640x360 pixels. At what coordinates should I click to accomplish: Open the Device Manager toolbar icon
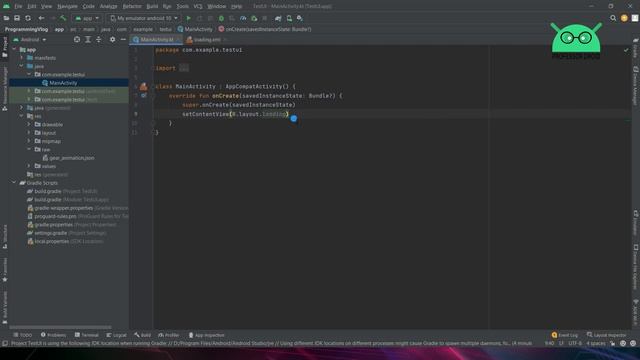click(289, 18)
